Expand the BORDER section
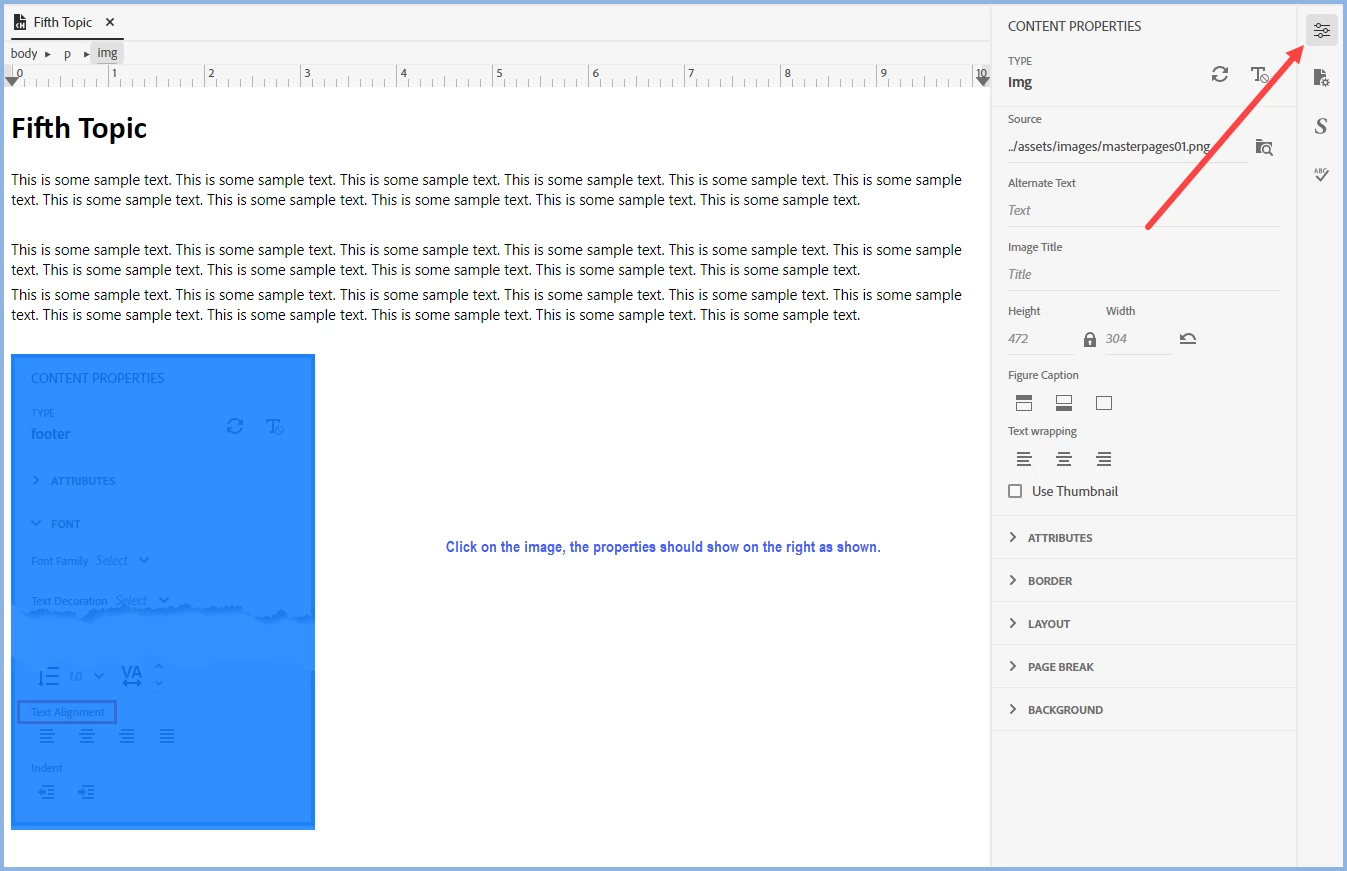 pos(1144,580)
